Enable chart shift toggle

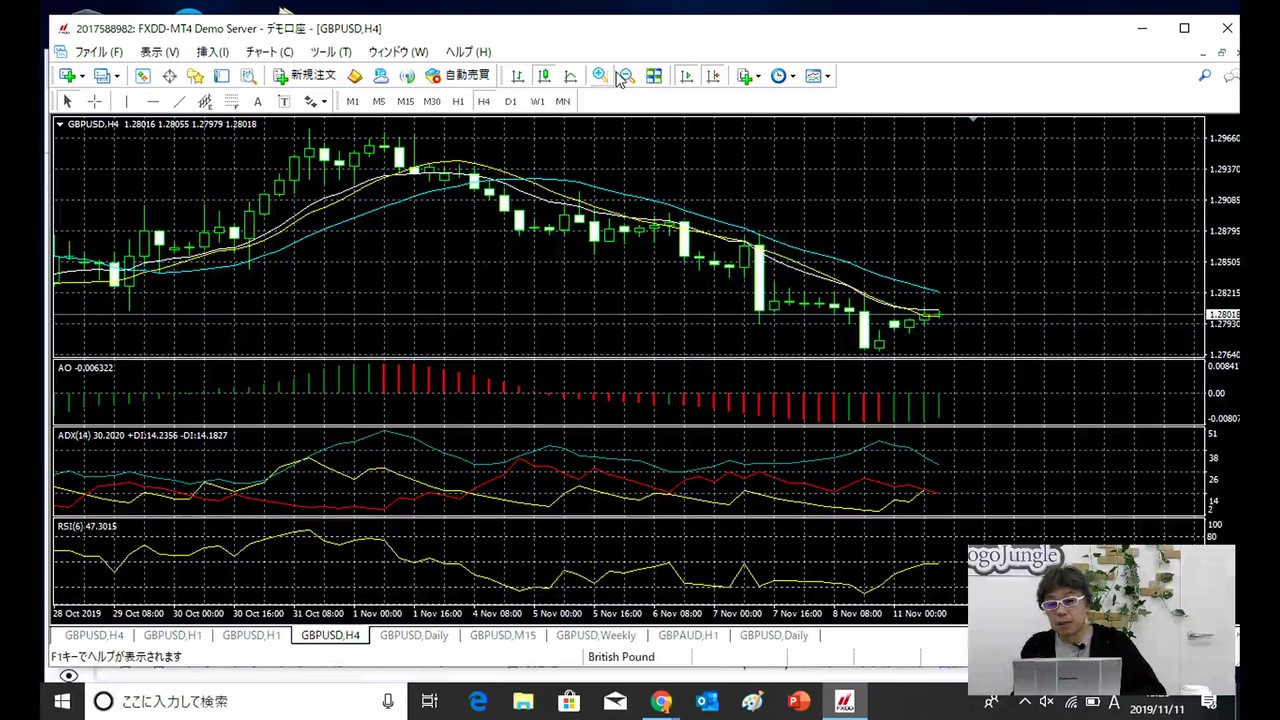(713, 76)
